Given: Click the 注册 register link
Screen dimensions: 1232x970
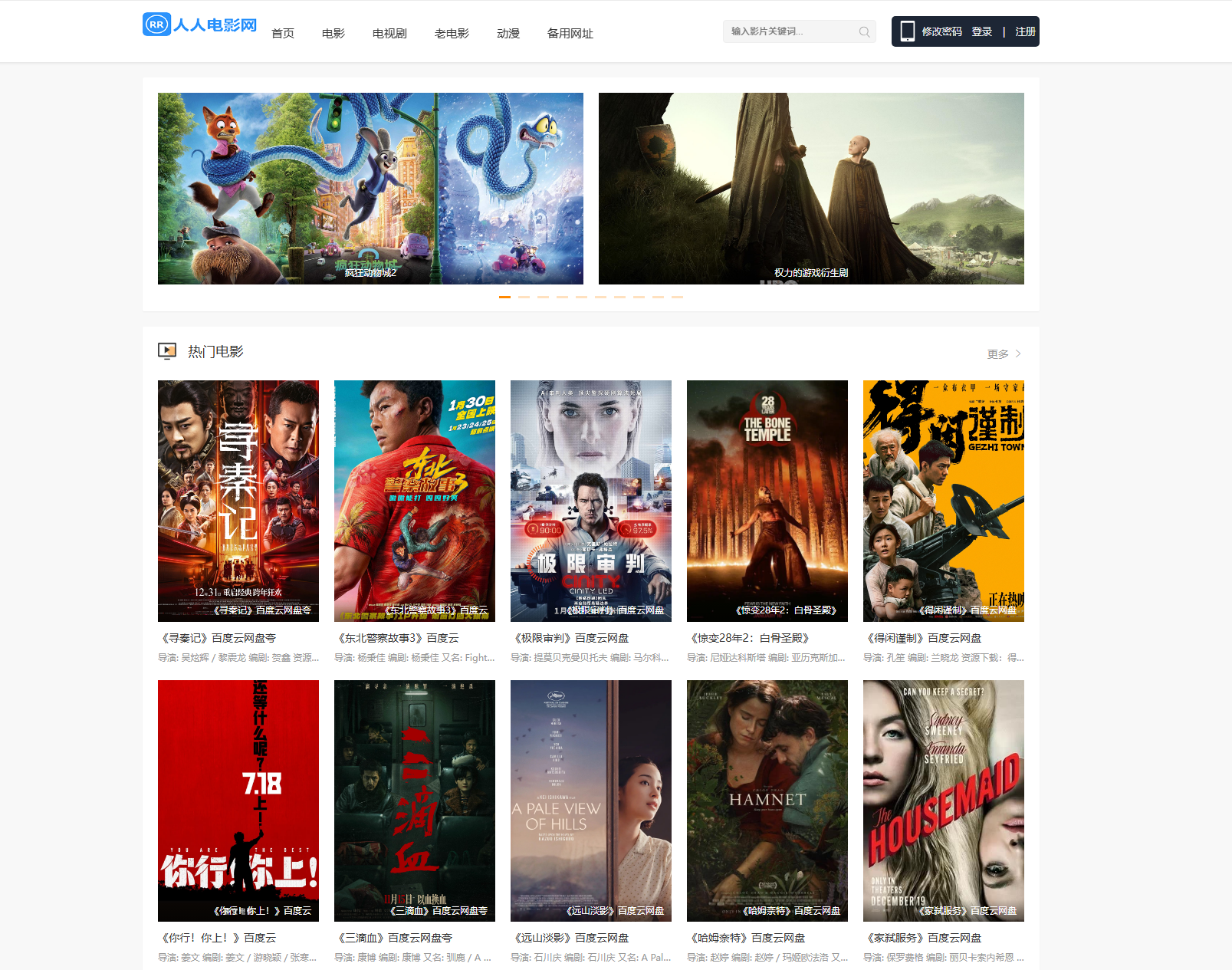Looking at the screenshot, I should click(x=1025, y=31).
